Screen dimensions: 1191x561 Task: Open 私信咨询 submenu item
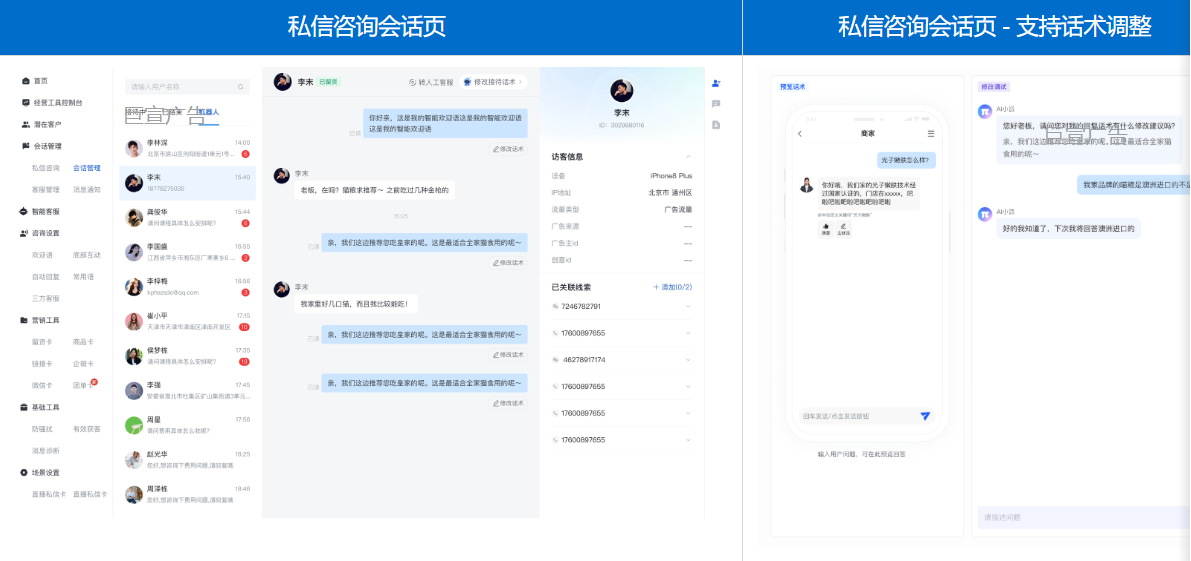pyautogui.click(x=46, y=168)
